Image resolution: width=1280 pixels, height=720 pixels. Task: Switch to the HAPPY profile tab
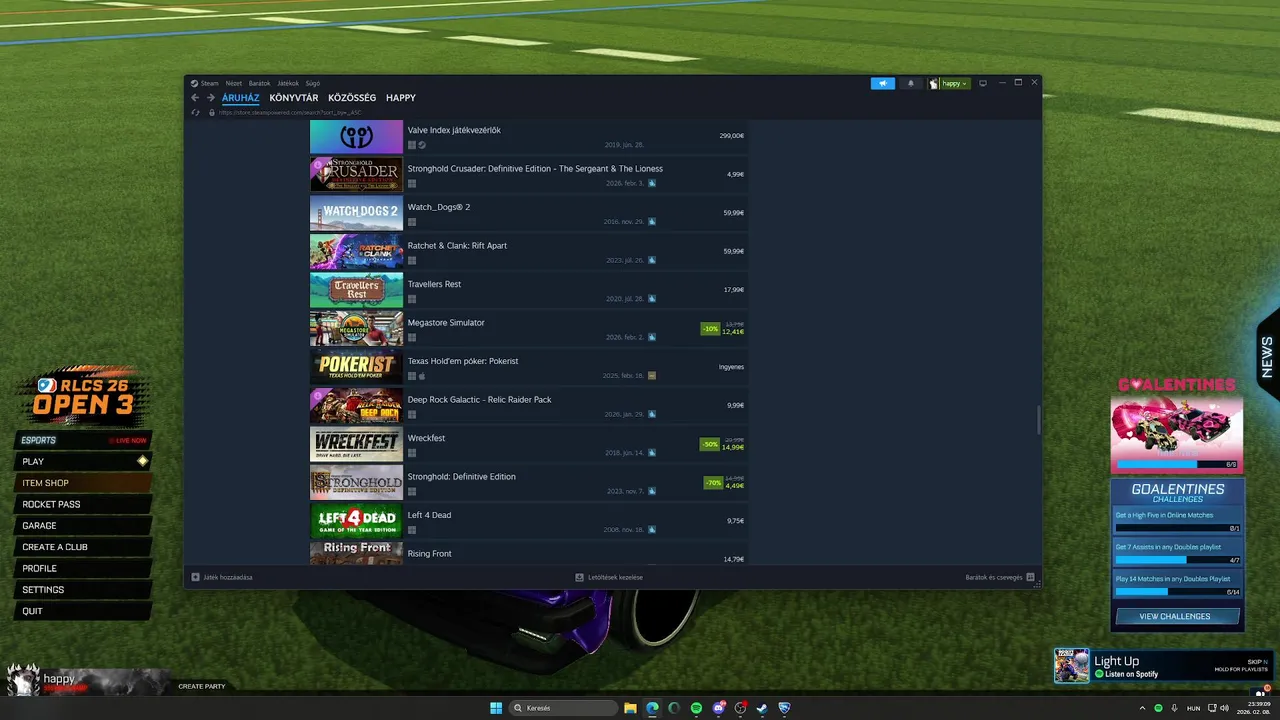point(401,98)
